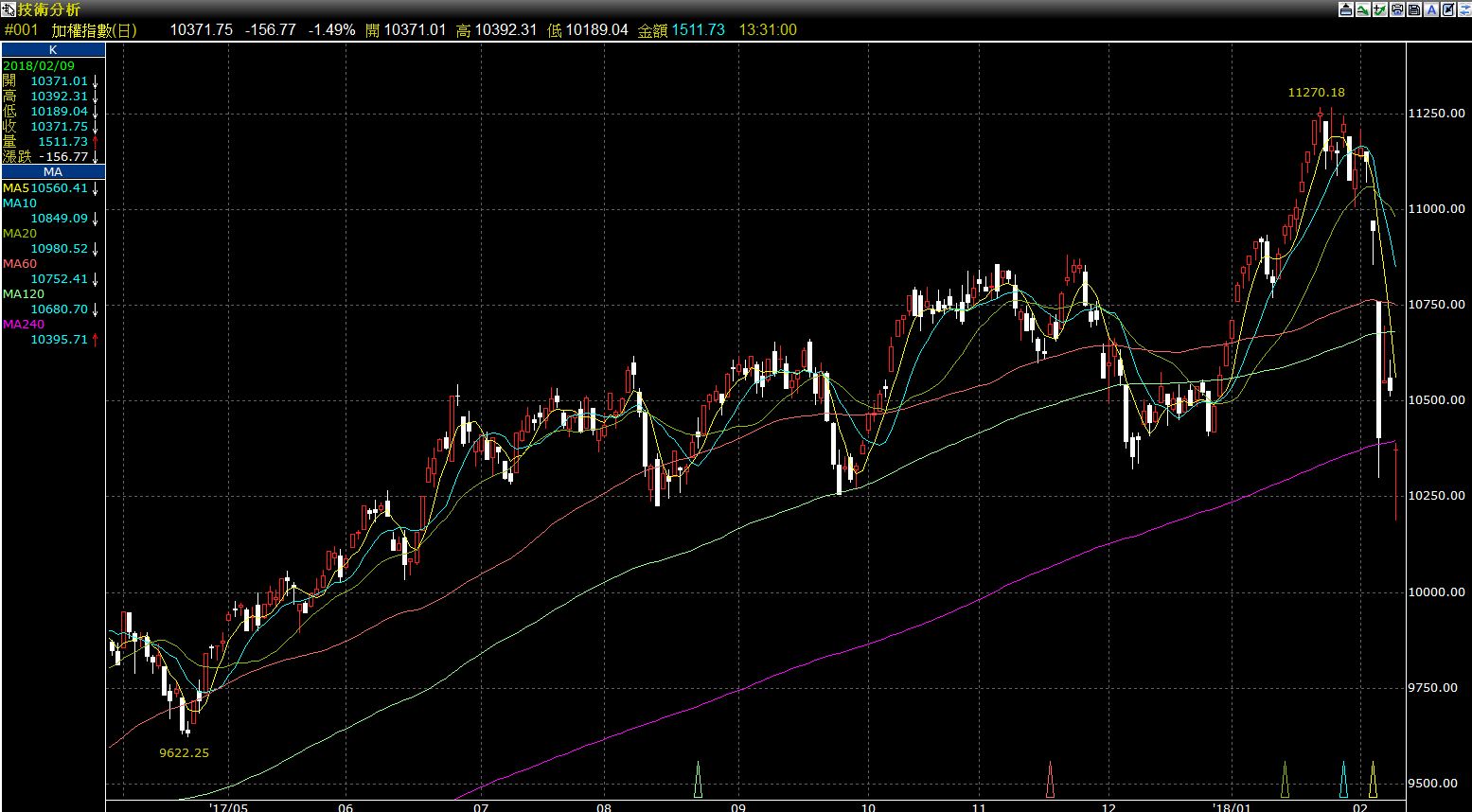The image size is (1472, 812).
Task: Click the yellow marker just after '18/01
Action: [x=1285, y=779]
